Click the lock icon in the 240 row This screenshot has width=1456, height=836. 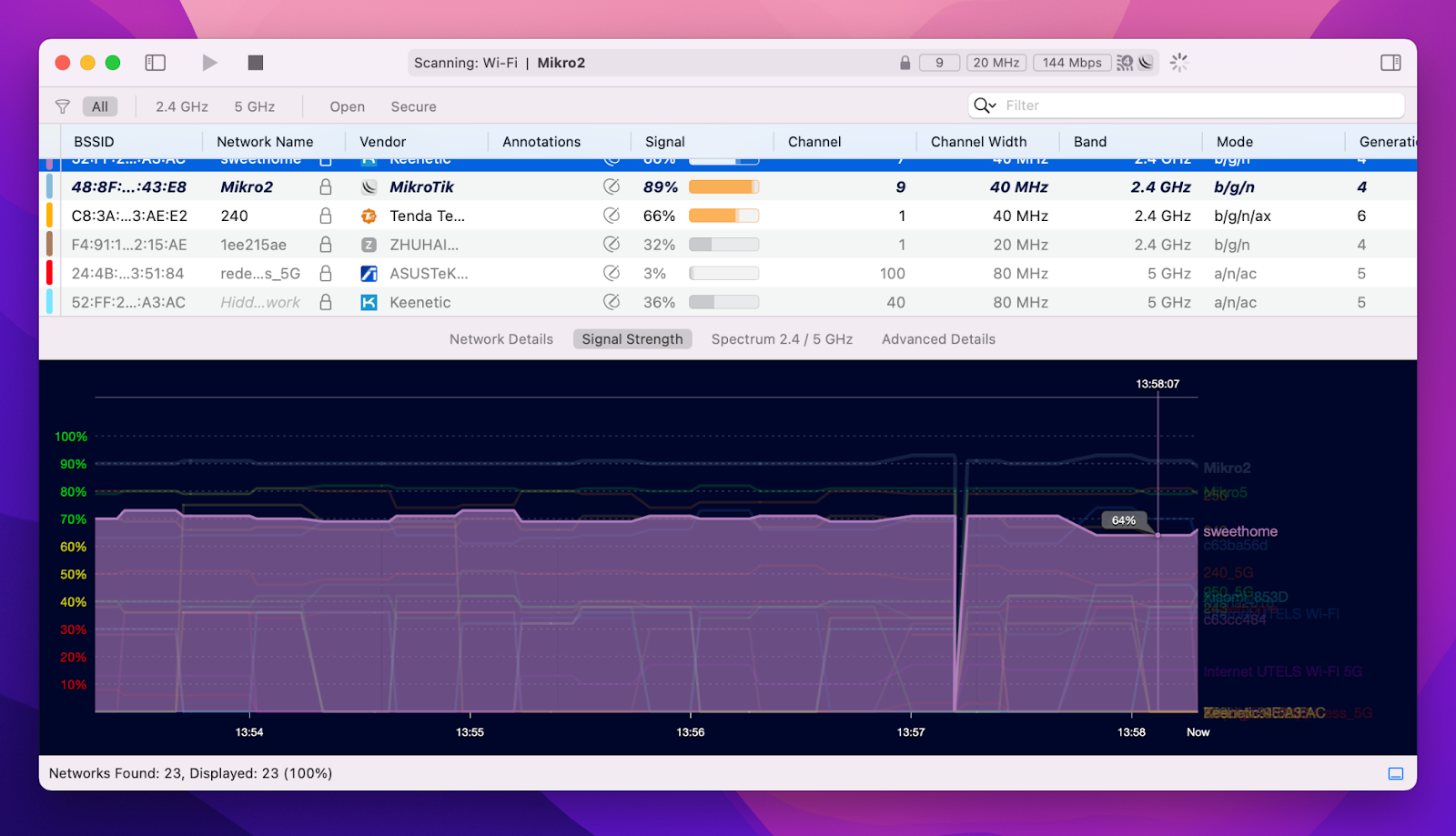tap(326, 216)
